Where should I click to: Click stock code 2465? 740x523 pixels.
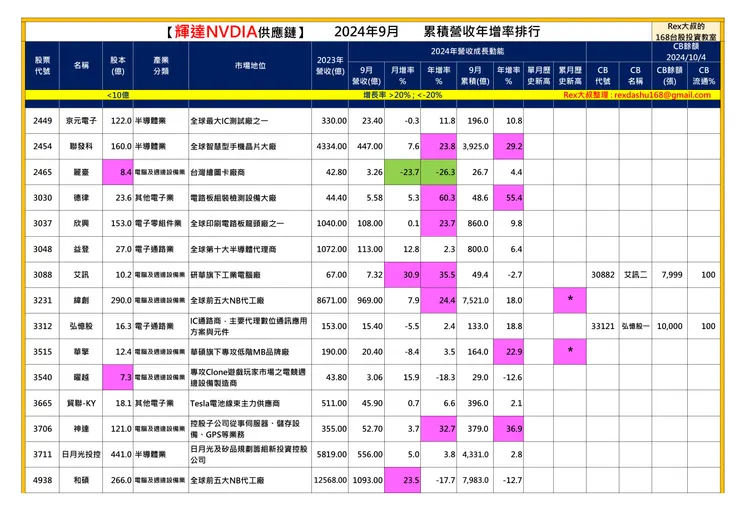42,172
